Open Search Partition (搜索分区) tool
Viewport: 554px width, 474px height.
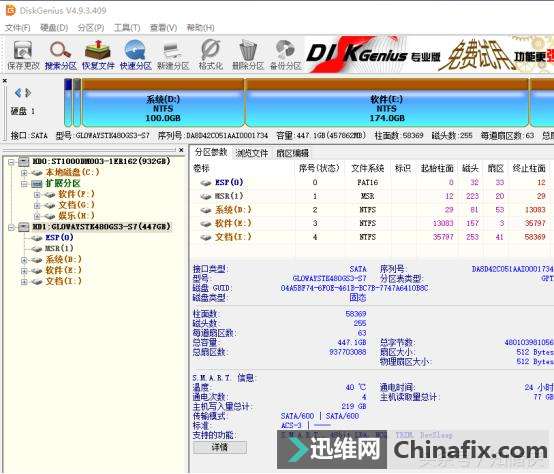pos(61,55)
